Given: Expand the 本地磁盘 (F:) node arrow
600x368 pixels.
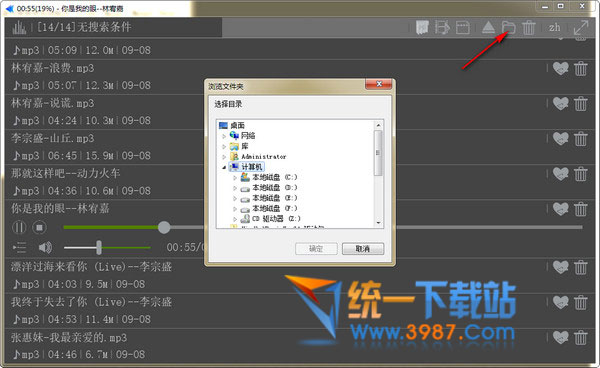Looking at the screenshot, I should (235, 208).
